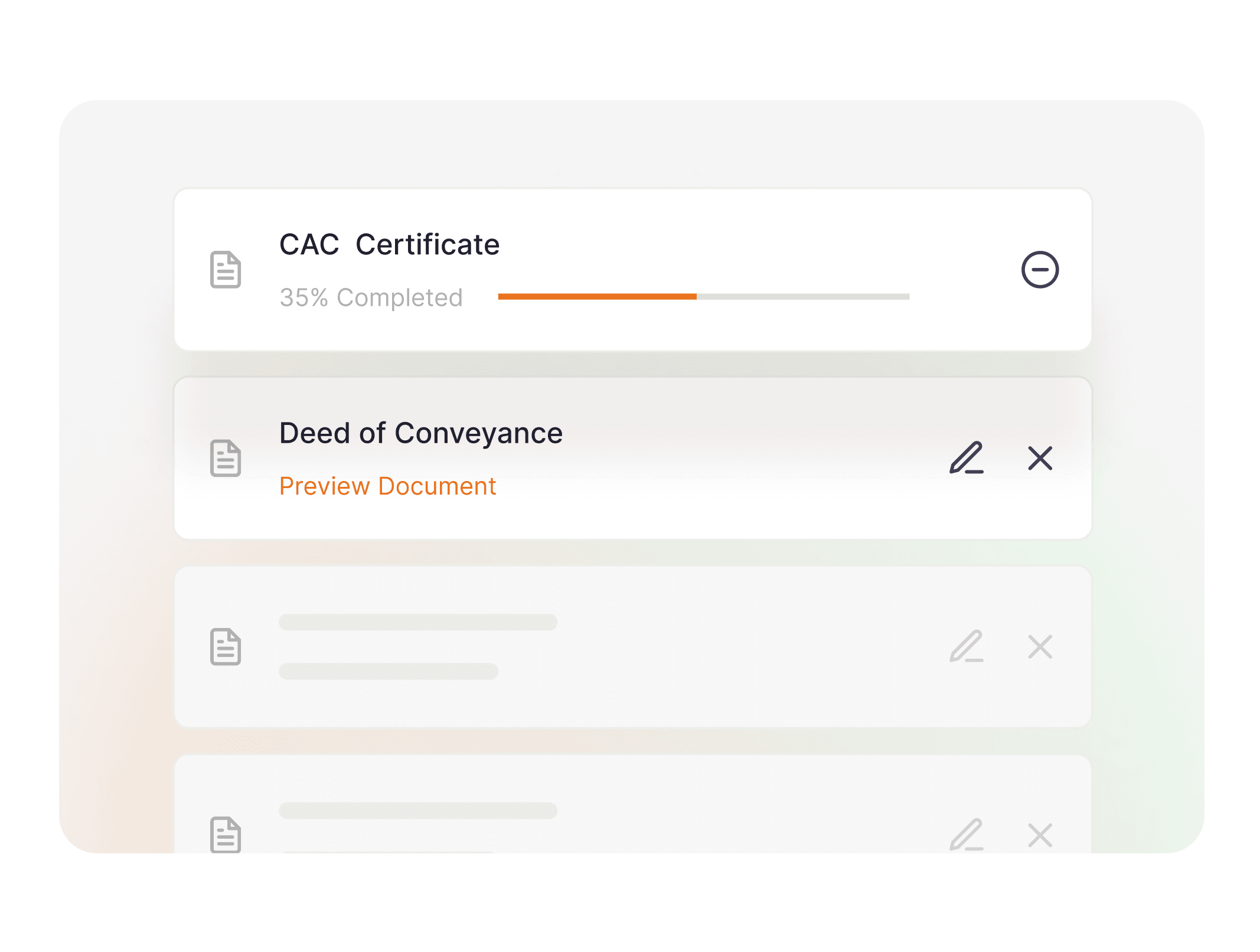Screen dimensions: 1260x952
Task: Click the CAC Certificate upload progress bar
Action: pyautogui.click(x=704, y=297)
